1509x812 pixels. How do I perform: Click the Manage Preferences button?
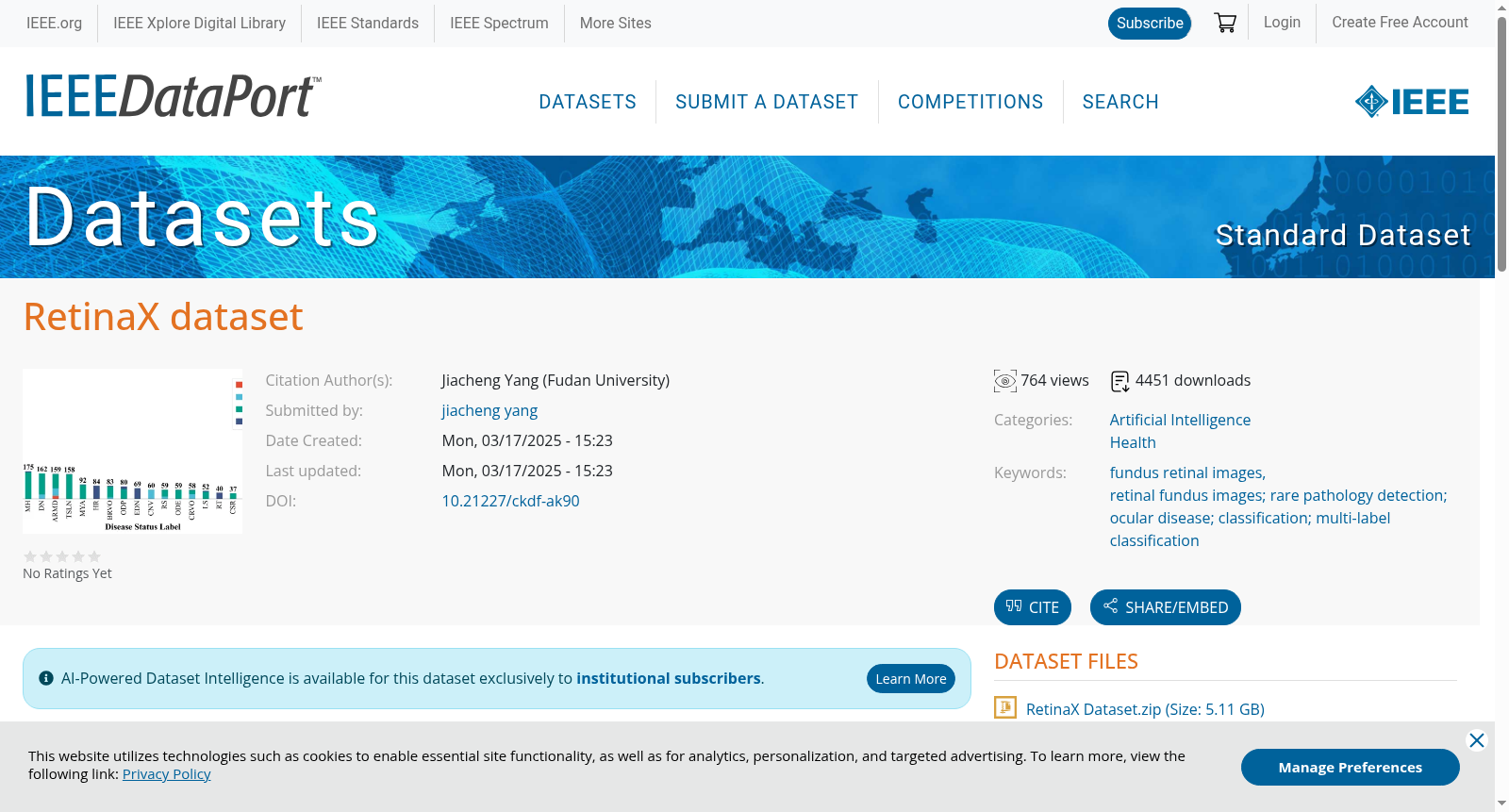(x=1351, y=768)
